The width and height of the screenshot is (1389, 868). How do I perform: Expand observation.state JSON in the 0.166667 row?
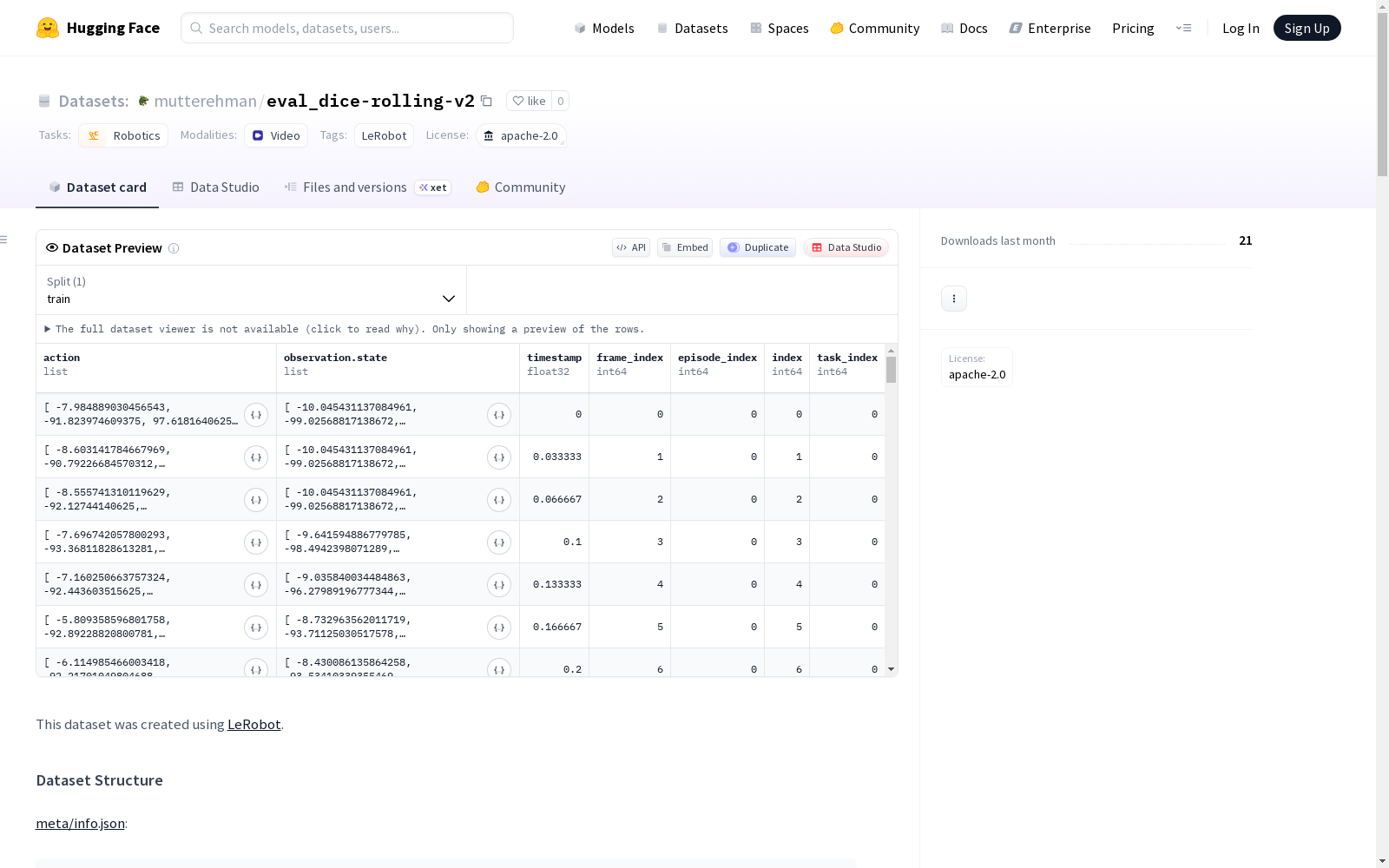tap(499, 628)
